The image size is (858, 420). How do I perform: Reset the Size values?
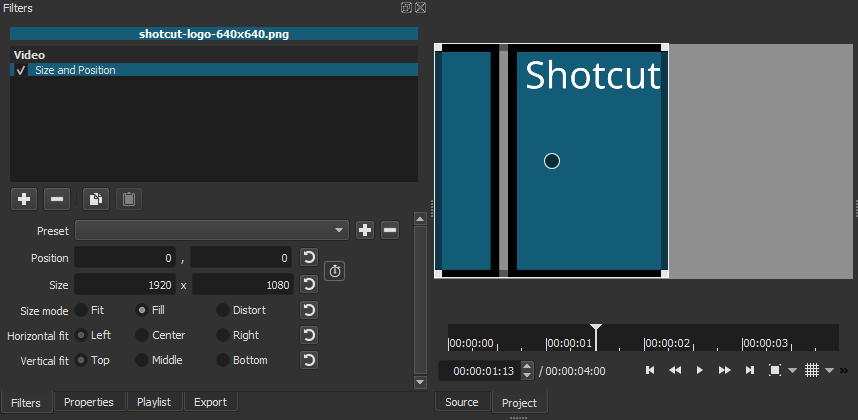[x=309, y=284]
